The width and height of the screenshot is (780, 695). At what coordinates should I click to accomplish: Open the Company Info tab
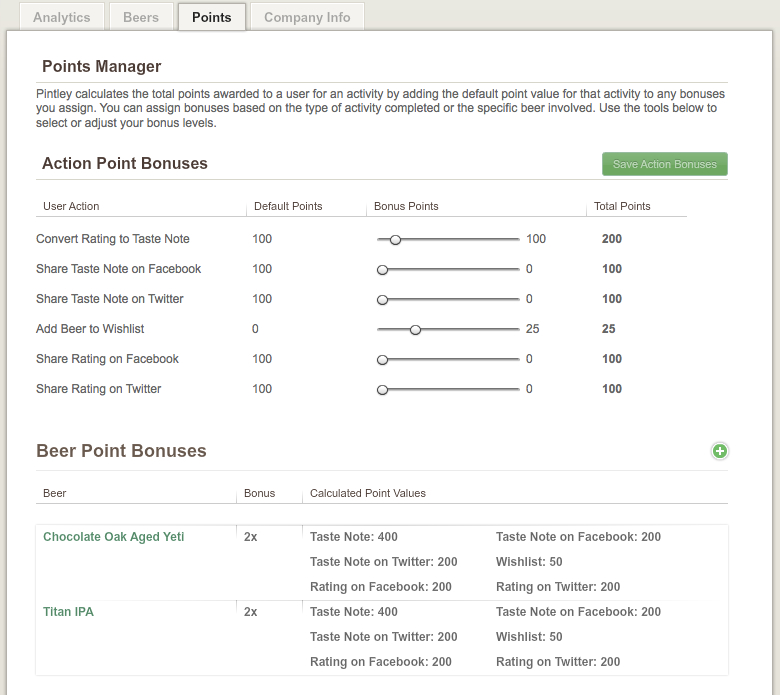click(x=307, y=17)
